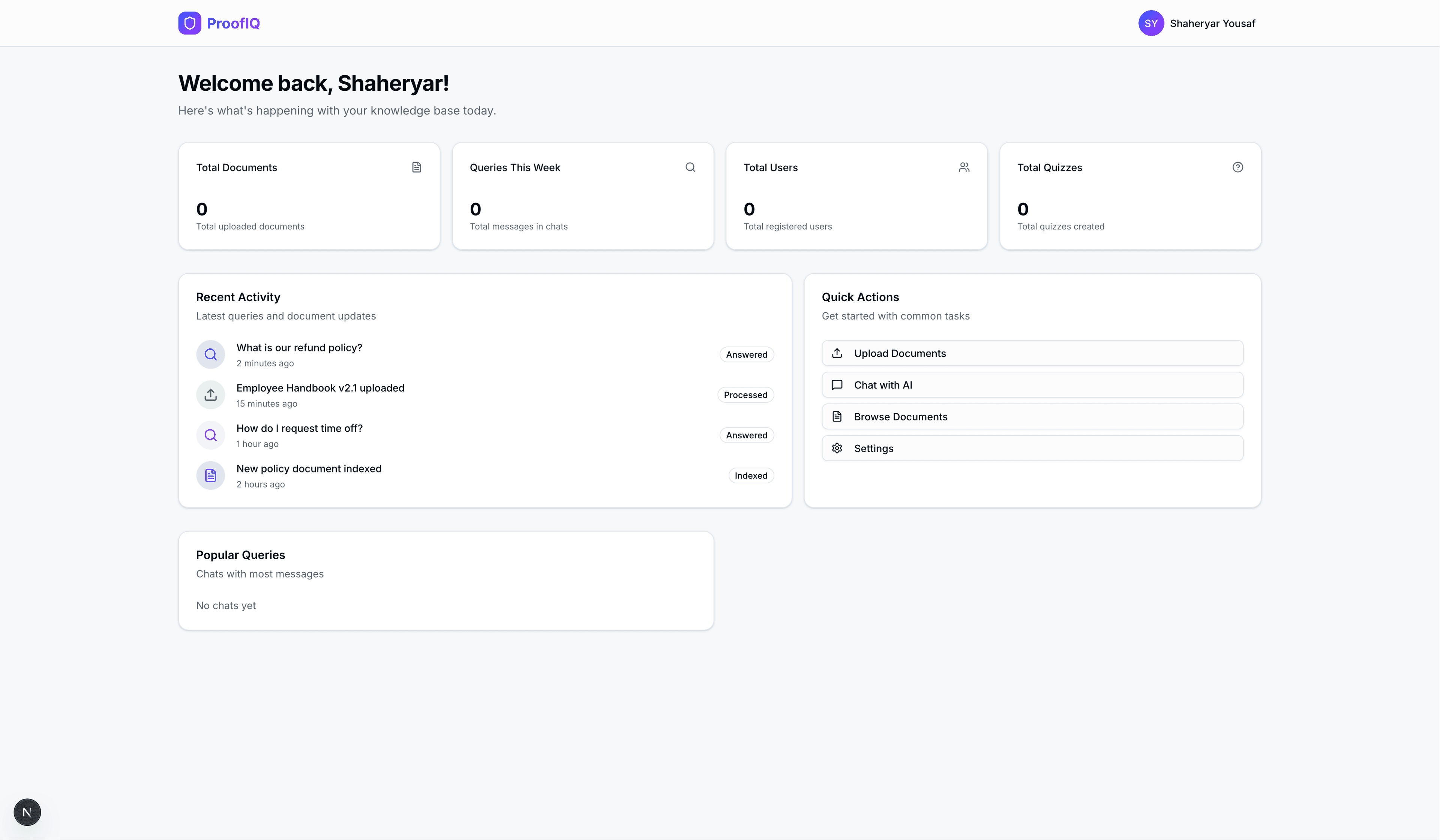1440x840 pixels.
Task: Click the document icon in Total Documents card
Action: click(417, 167)
